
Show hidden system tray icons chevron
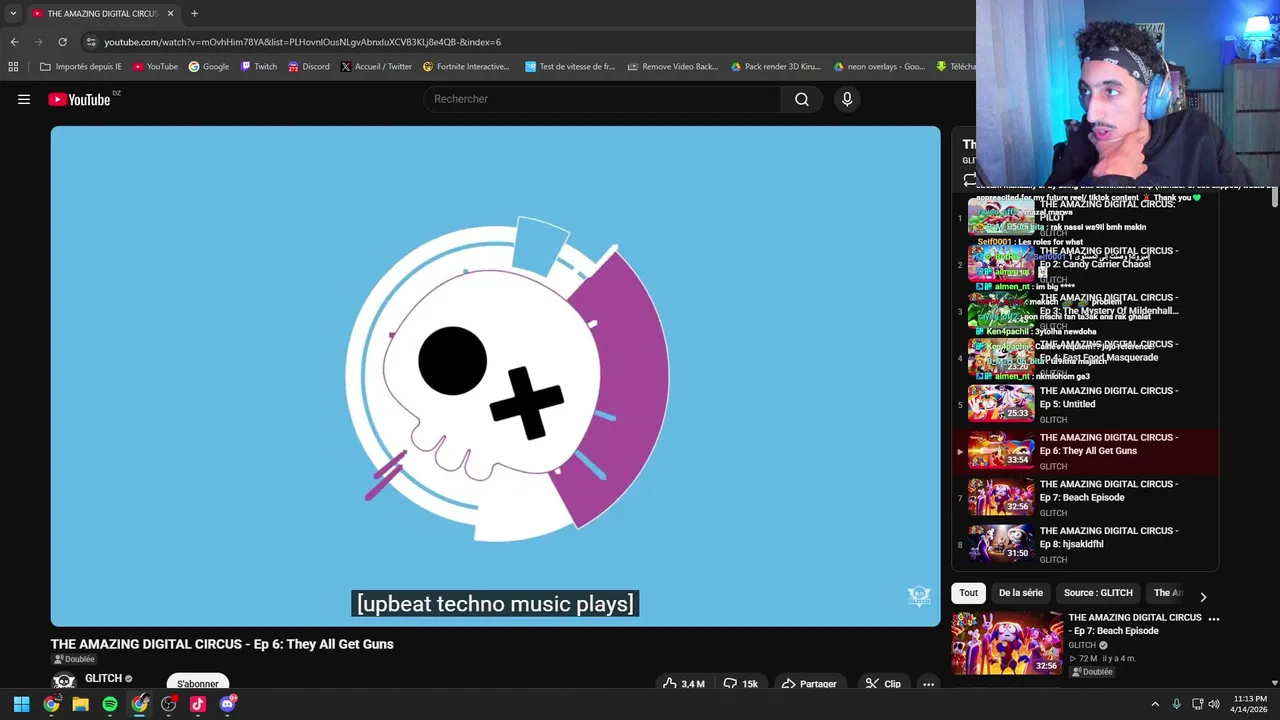pyautogui.click(x=1155, y=704)
